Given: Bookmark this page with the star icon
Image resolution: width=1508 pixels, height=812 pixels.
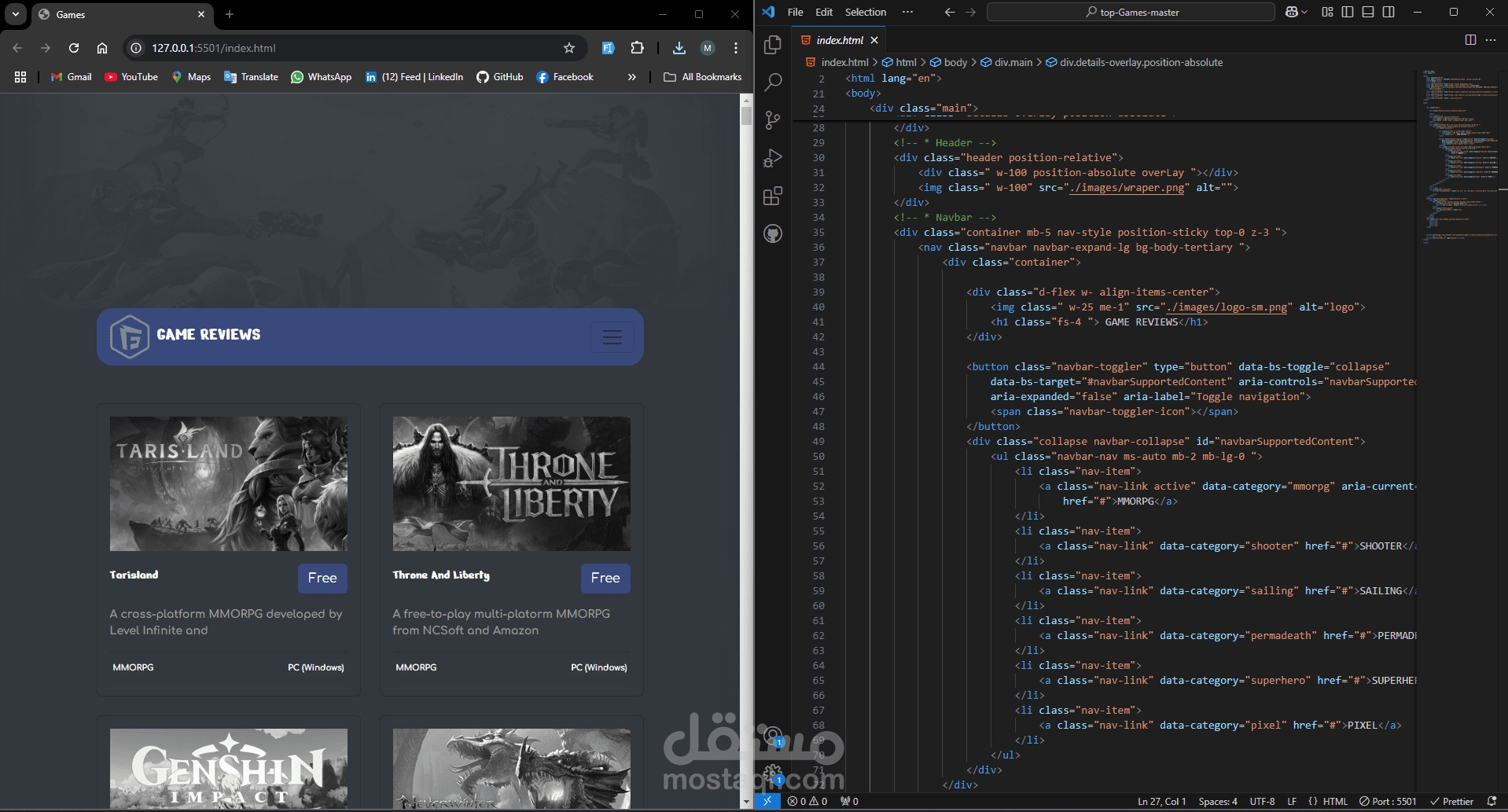Looking at the screenshot, I should pos(569,48).
